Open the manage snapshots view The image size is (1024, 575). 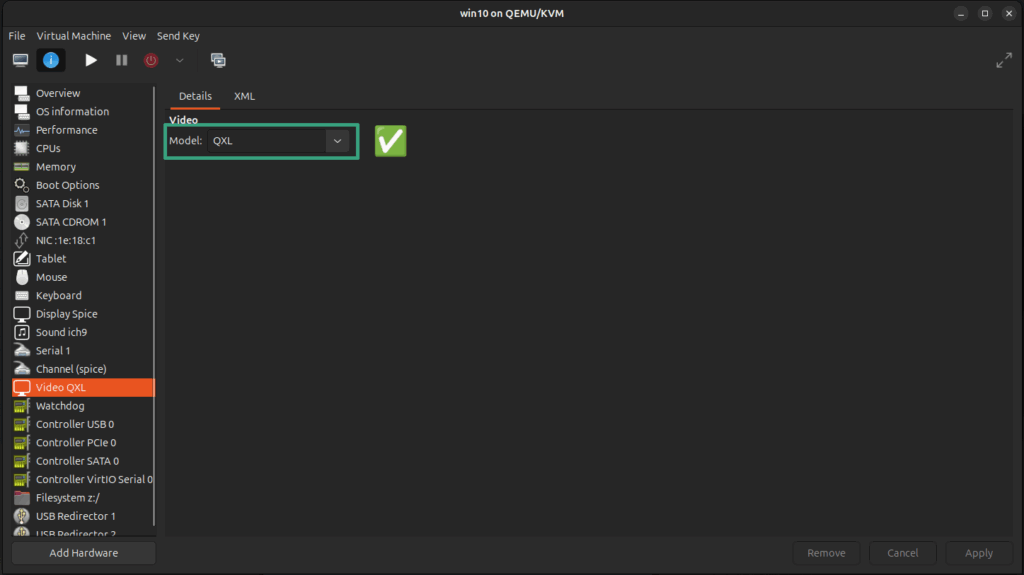coord(218,60)
